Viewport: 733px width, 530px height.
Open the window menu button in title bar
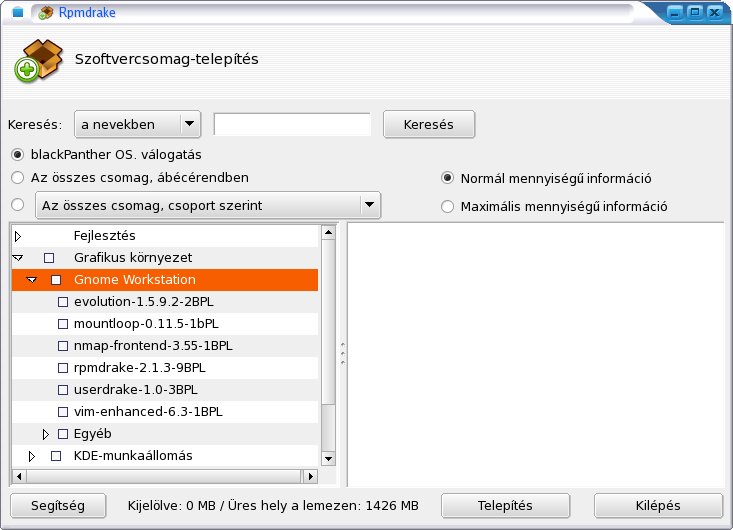click(18, 13)
